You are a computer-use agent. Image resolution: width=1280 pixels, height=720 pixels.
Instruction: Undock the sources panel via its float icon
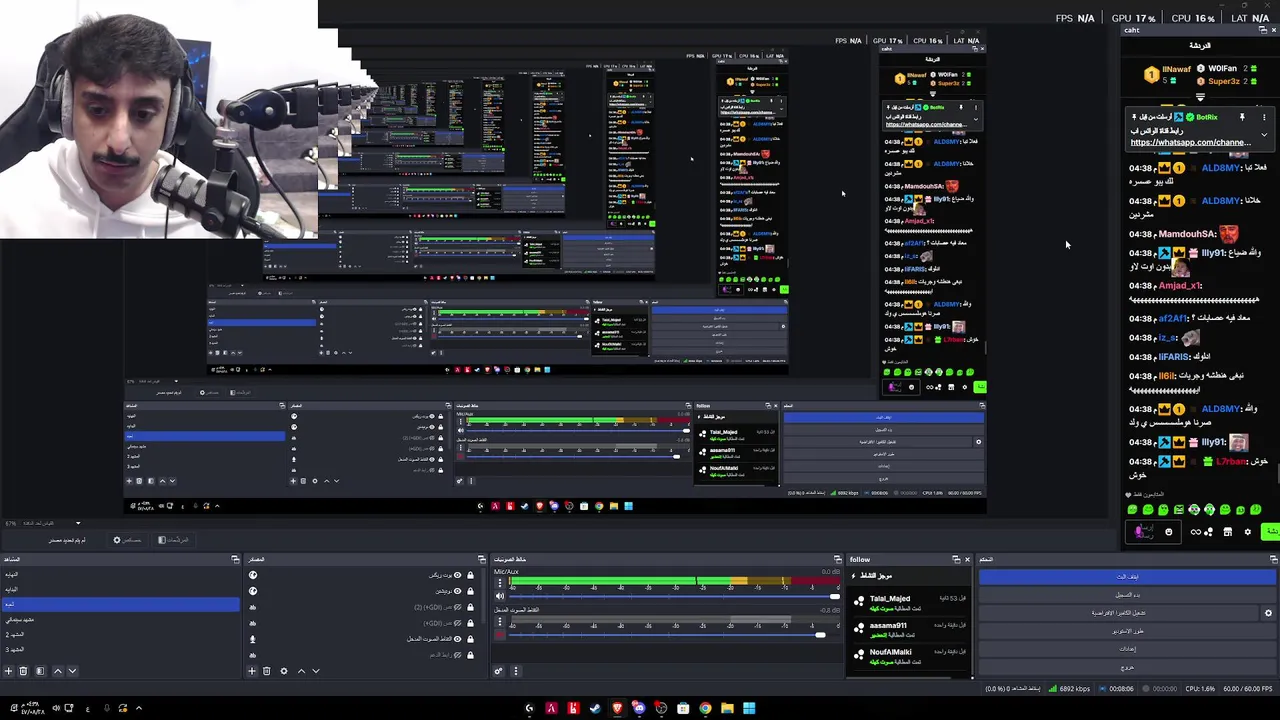[x=481, y=559]
